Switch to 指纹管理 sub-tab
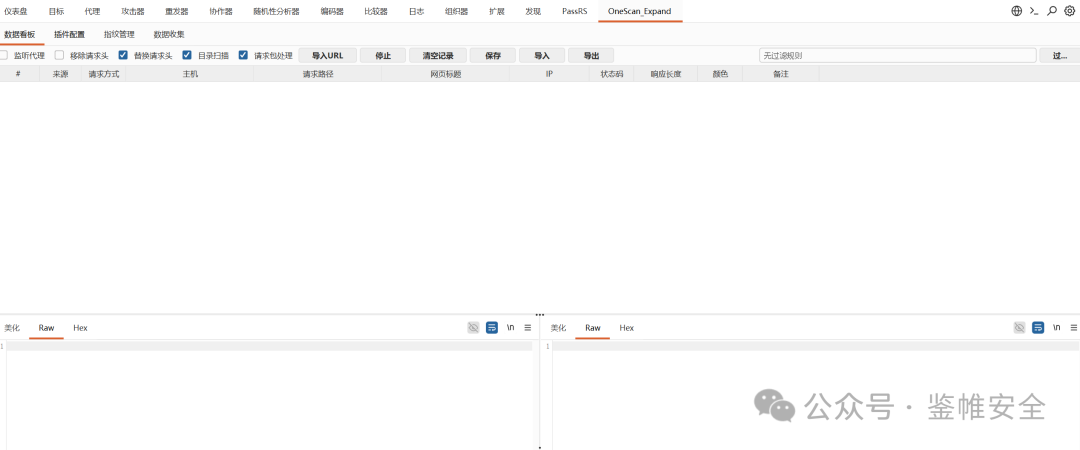The image size is (1080, 450). [119, 34]
